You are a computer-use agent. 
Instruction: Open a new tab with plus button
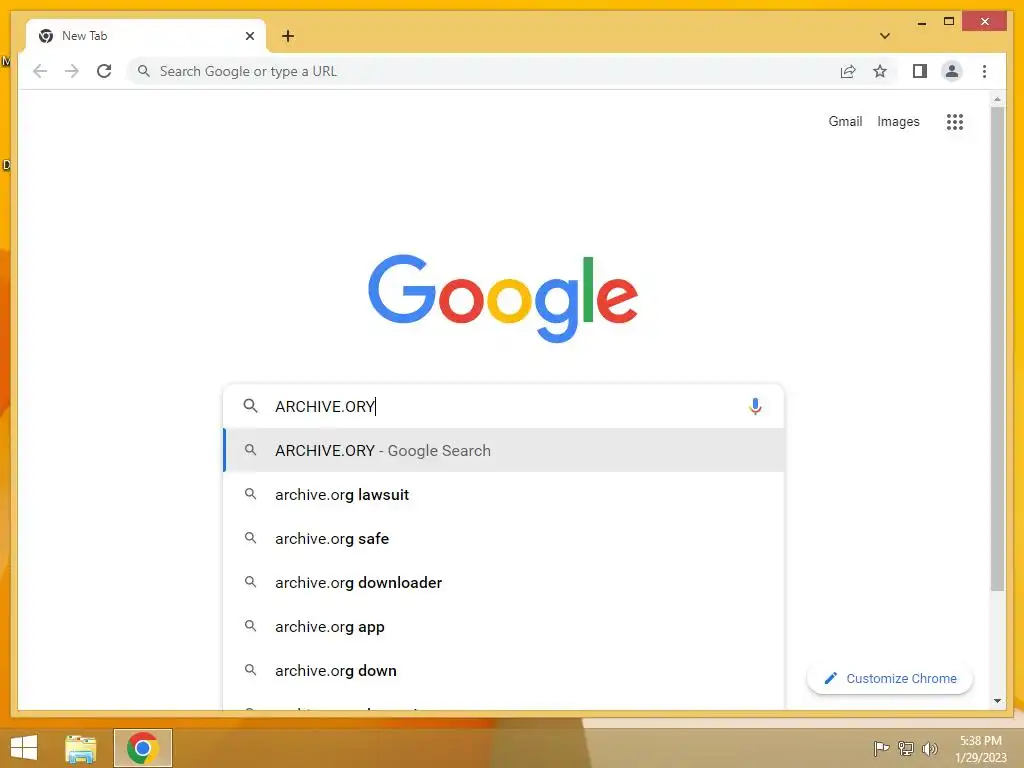288,36
